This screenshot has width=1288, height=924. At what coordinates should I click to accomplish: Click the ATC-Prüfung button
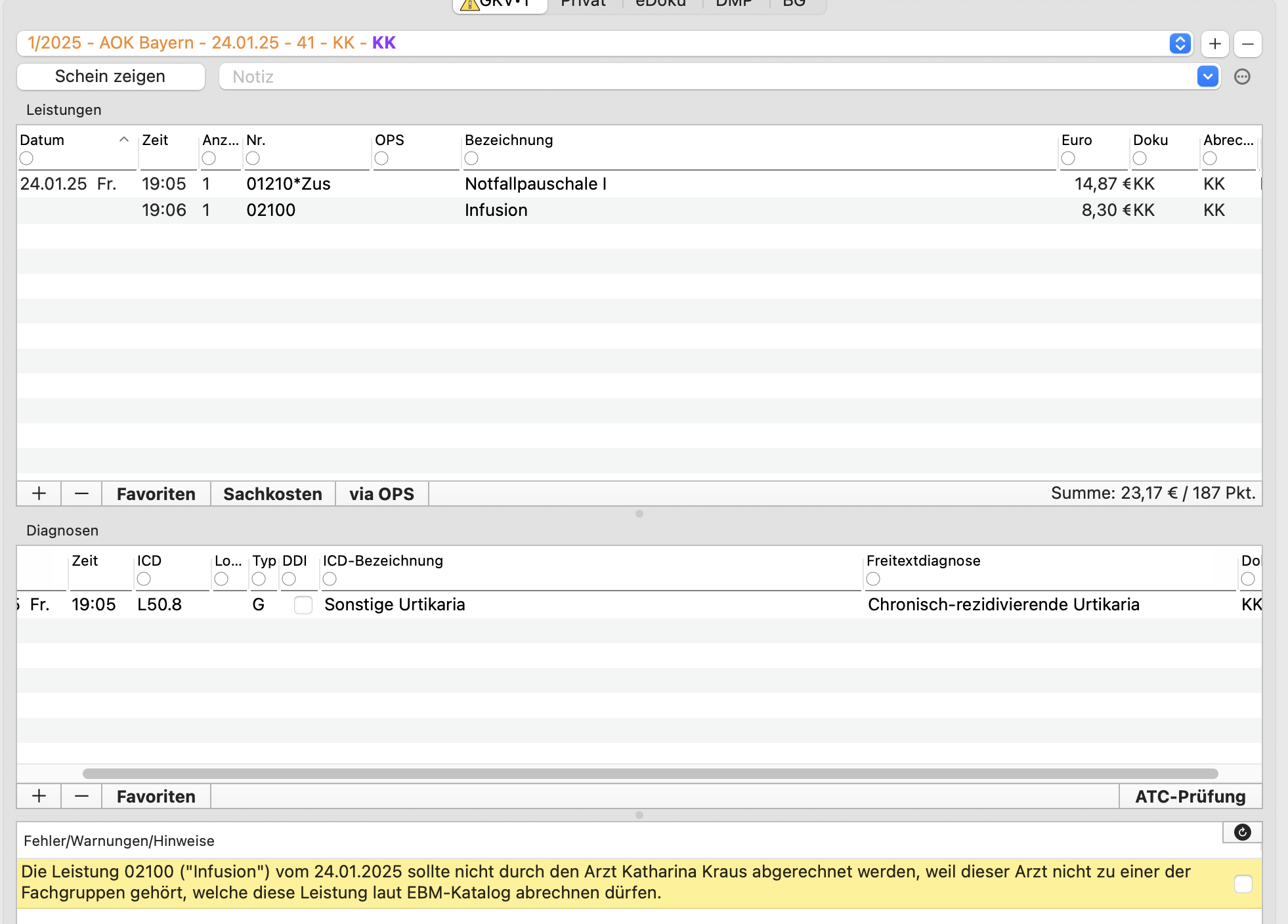point(1190,796)
